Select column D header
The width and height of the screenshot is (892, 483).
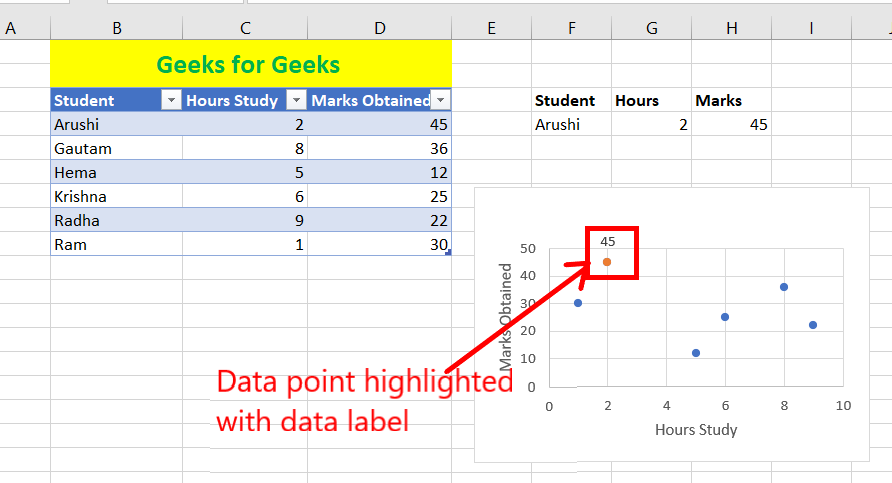(379, 28)
